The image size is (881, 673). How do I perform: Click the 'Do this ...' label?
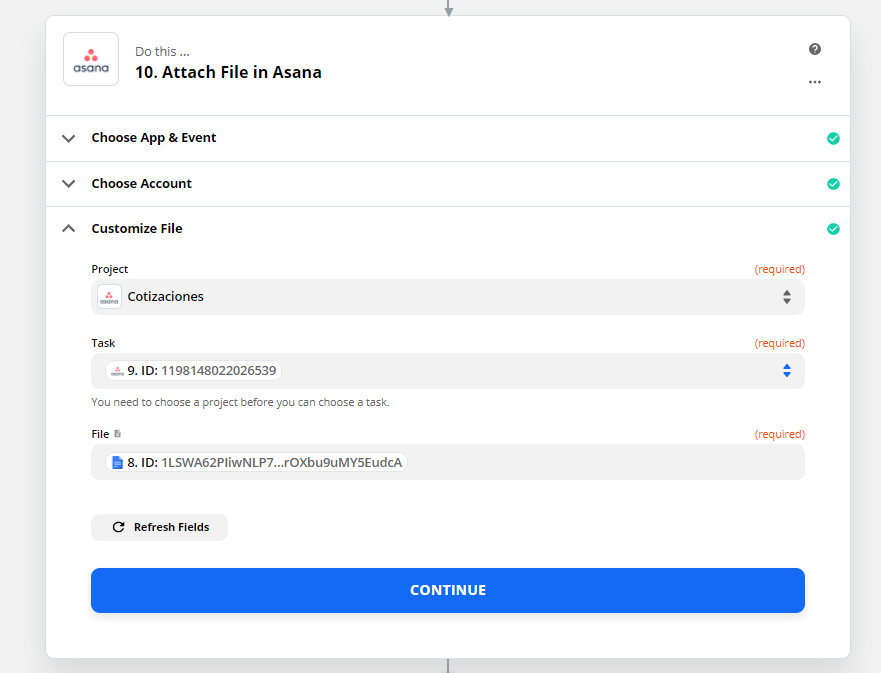[x=162, y=52]
